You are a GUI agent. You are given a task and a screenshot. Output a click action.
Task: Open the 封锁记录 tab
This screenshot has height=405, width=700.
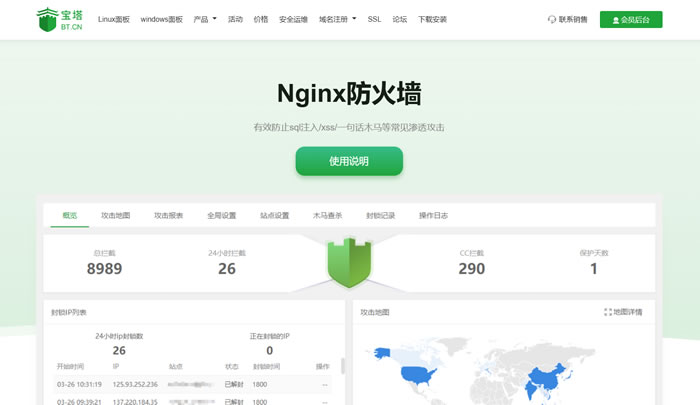point(380,215)
